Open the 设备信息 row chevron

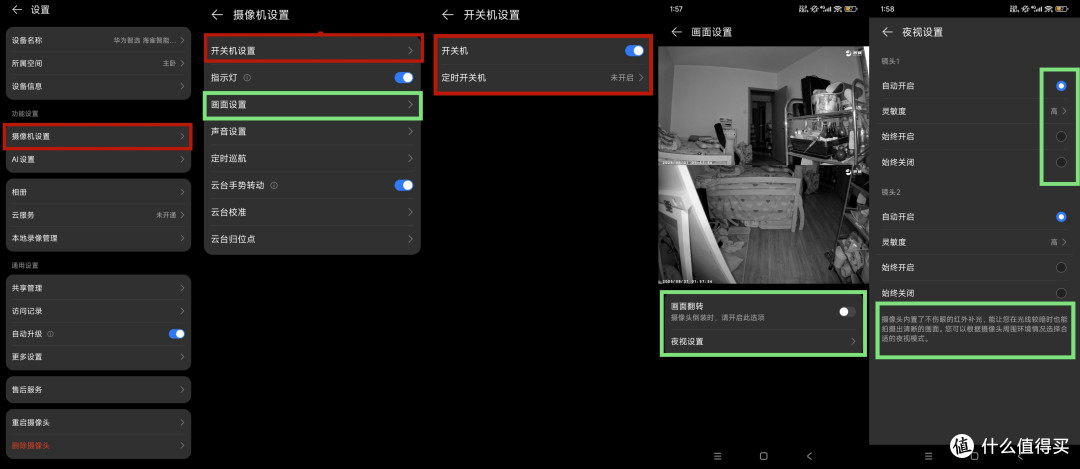(182, 87)
